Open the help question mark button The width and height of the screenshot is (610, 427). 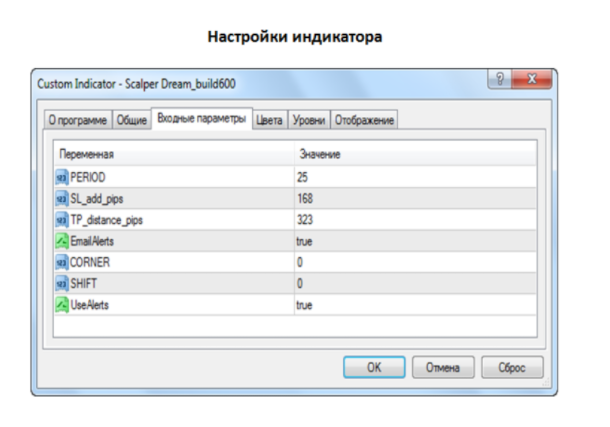coord(500,79)
